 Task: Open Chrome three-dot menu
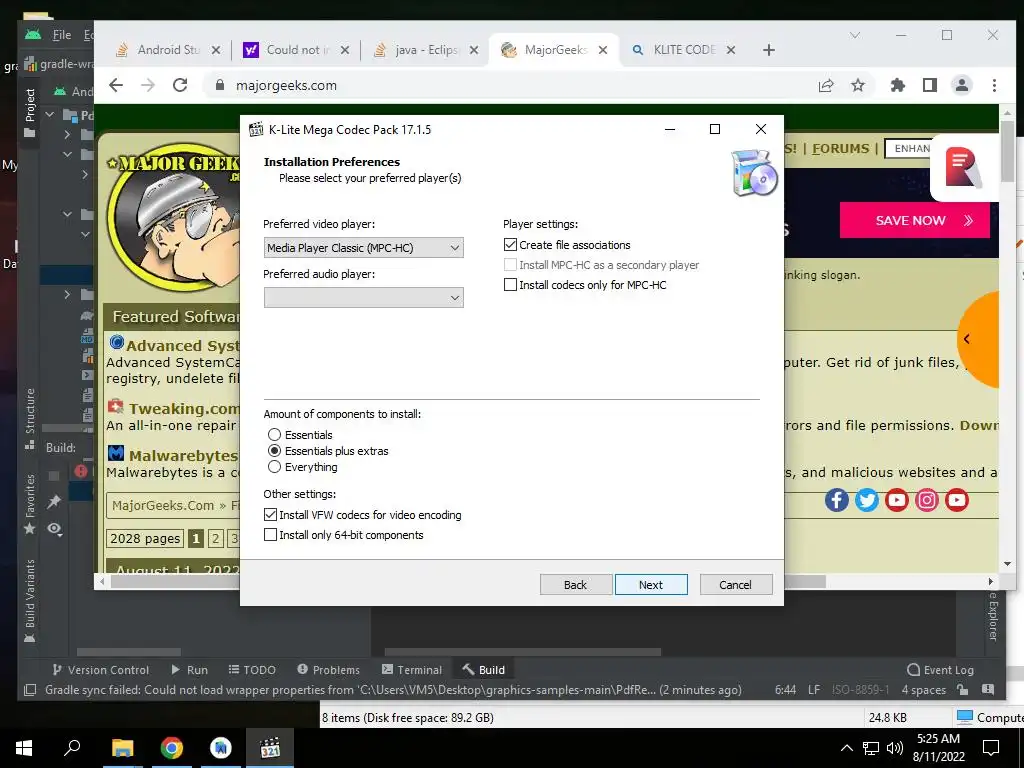coord(994,85)
